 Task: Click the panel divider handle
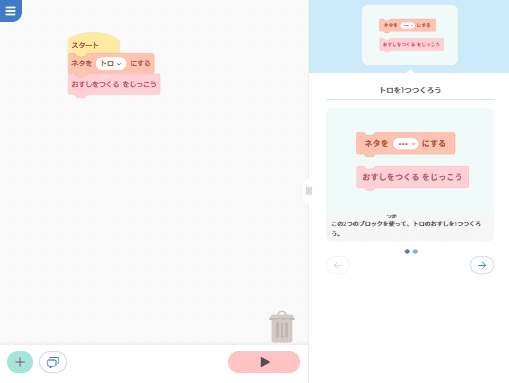tap(309, 191)
